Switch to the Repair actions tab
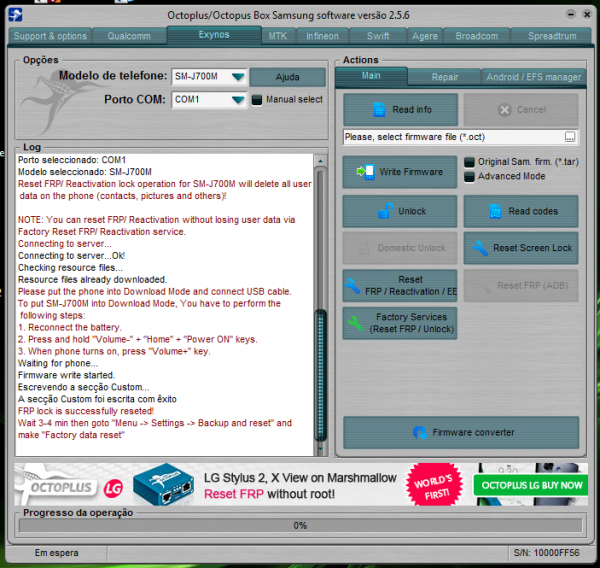Screen dimensions: 600x568 [445, 77]
